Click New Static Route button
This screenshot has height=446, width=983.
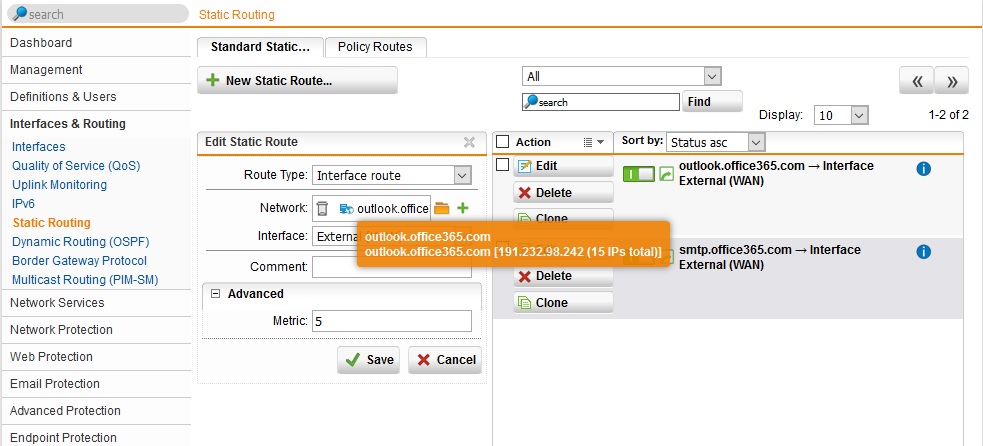[297, 81]
